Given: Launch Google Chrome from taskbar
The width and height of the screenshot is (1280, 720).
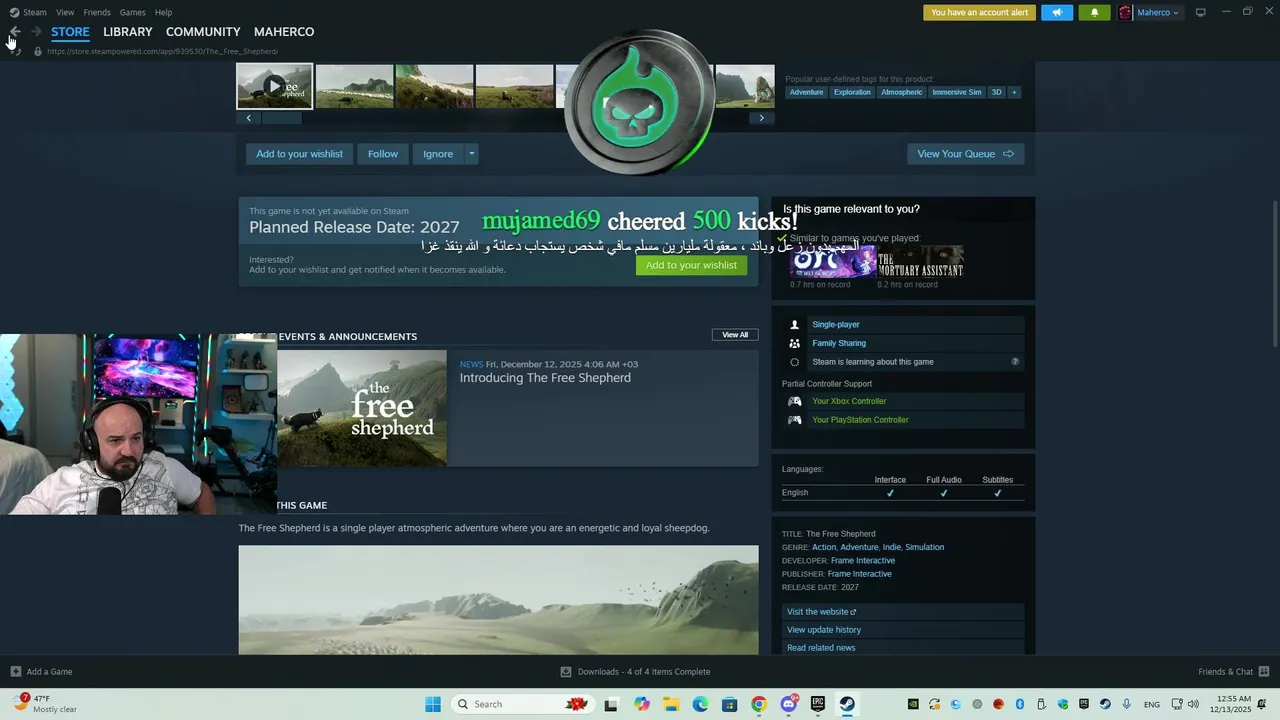Looking at the screenshot, I should 759,704.
